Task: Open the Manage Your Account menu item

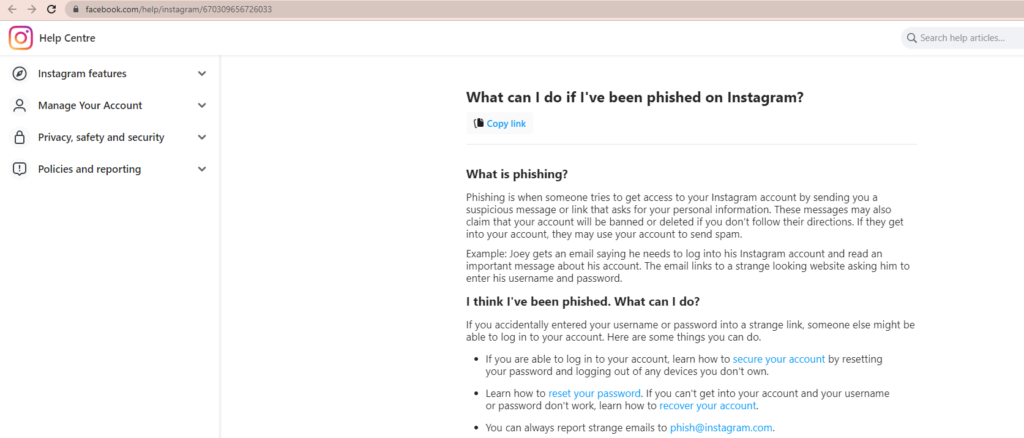Action: coord(110,105)
